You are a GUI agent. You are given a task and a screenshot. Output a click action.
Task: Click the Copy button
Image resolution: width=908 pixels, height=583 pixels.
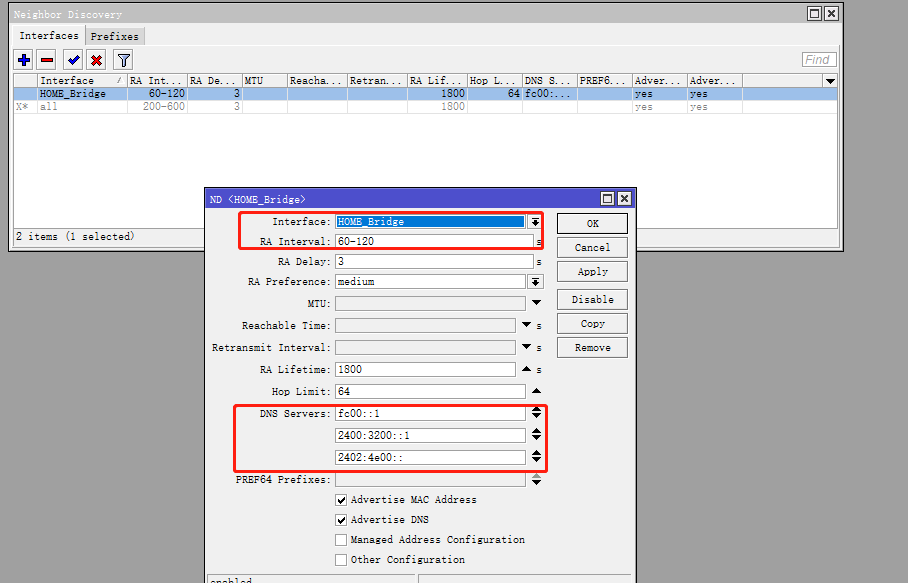tap(592, 324)
